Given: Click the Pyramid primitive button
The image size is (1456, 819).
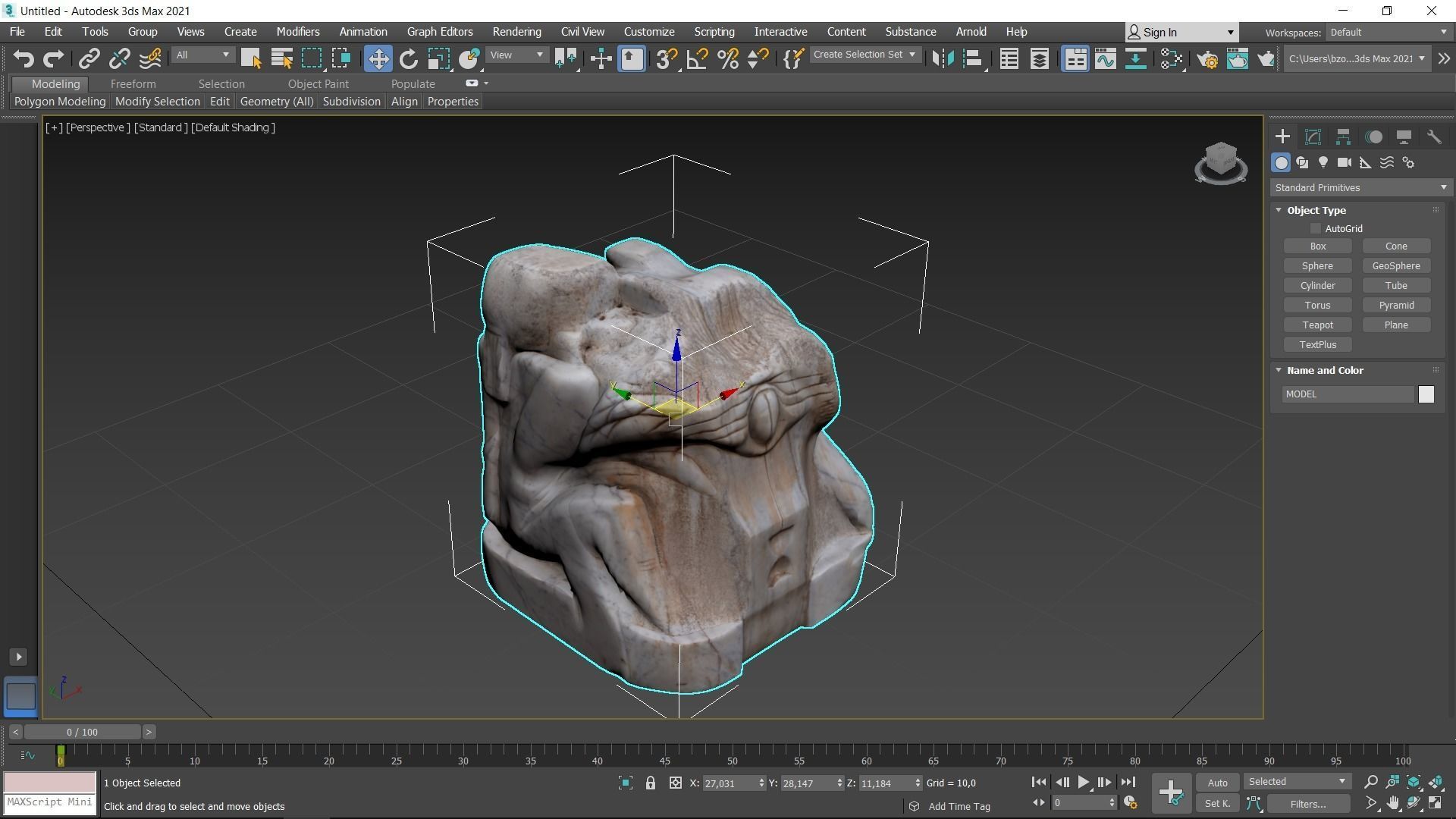Looking at the screenshot, I should coord(1396,305).
